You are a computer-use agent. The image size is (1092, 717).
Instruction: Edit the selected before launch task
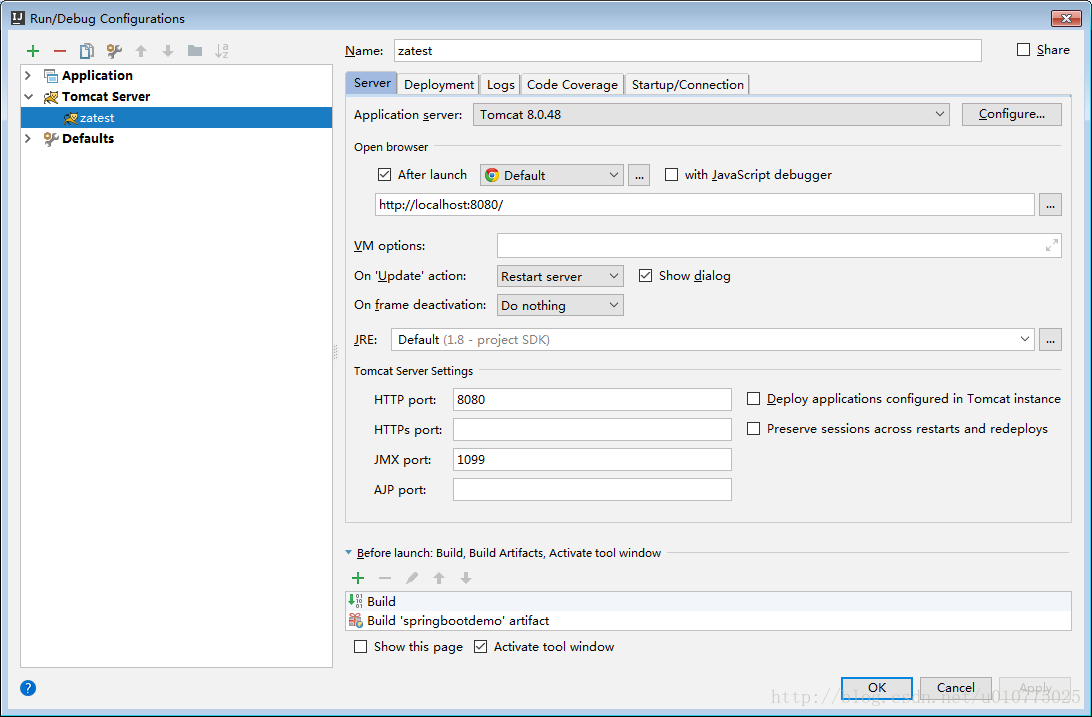pyautogui.click(x=412, y=578)
